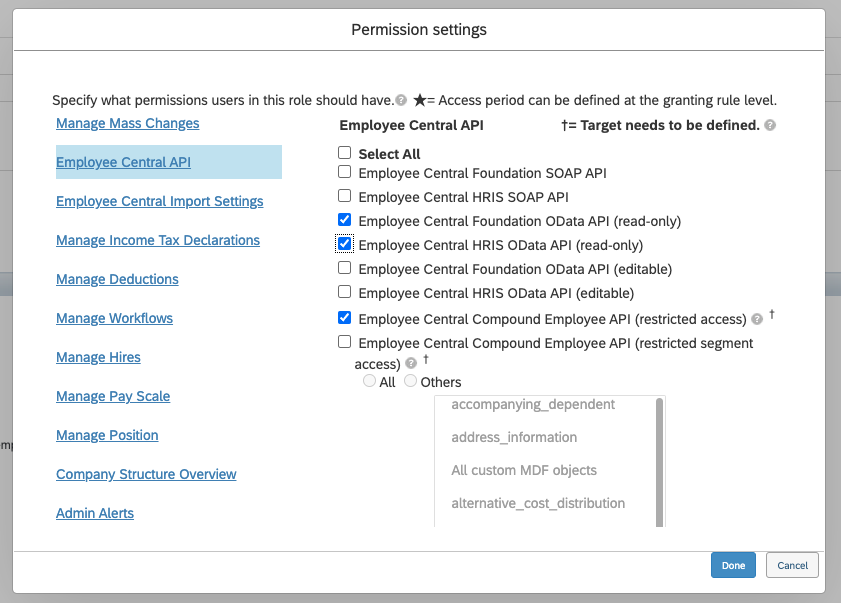Click the segment list scrollbar
841x603 pixels.
click(658, 460)
